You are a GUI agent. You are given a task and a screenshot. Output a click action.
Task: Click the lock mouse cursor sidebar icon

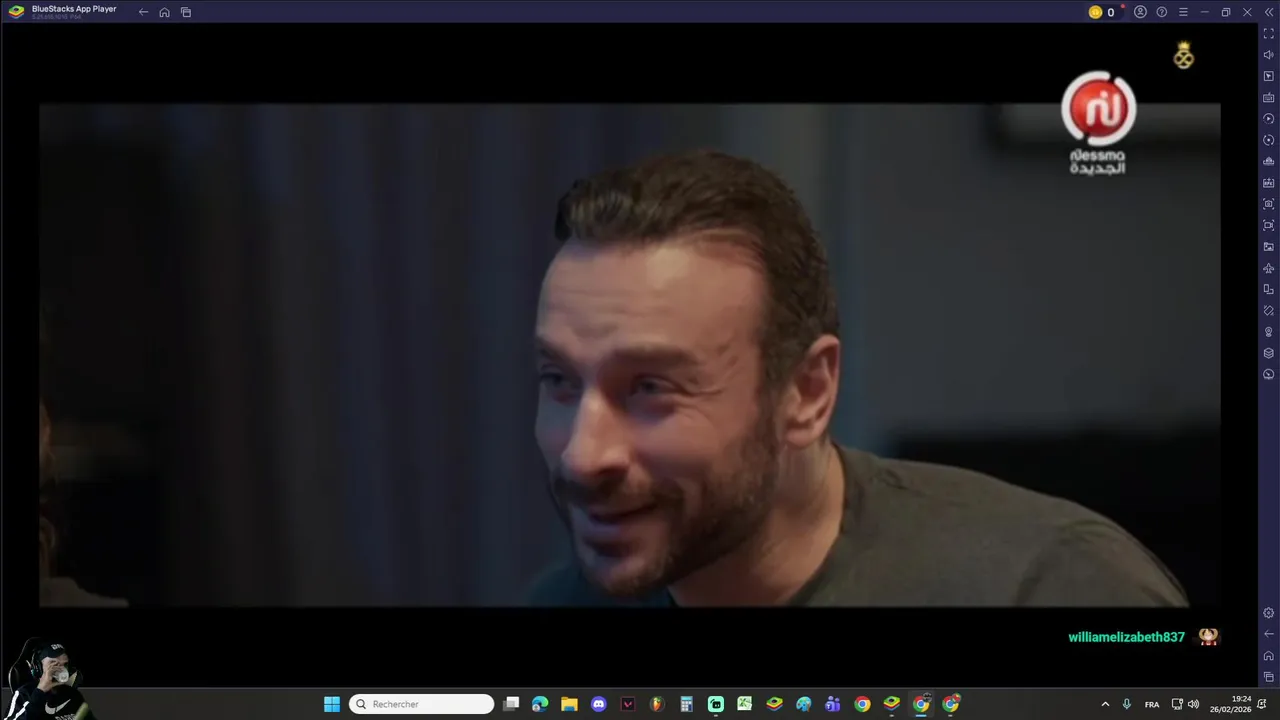click(1269, 76)
